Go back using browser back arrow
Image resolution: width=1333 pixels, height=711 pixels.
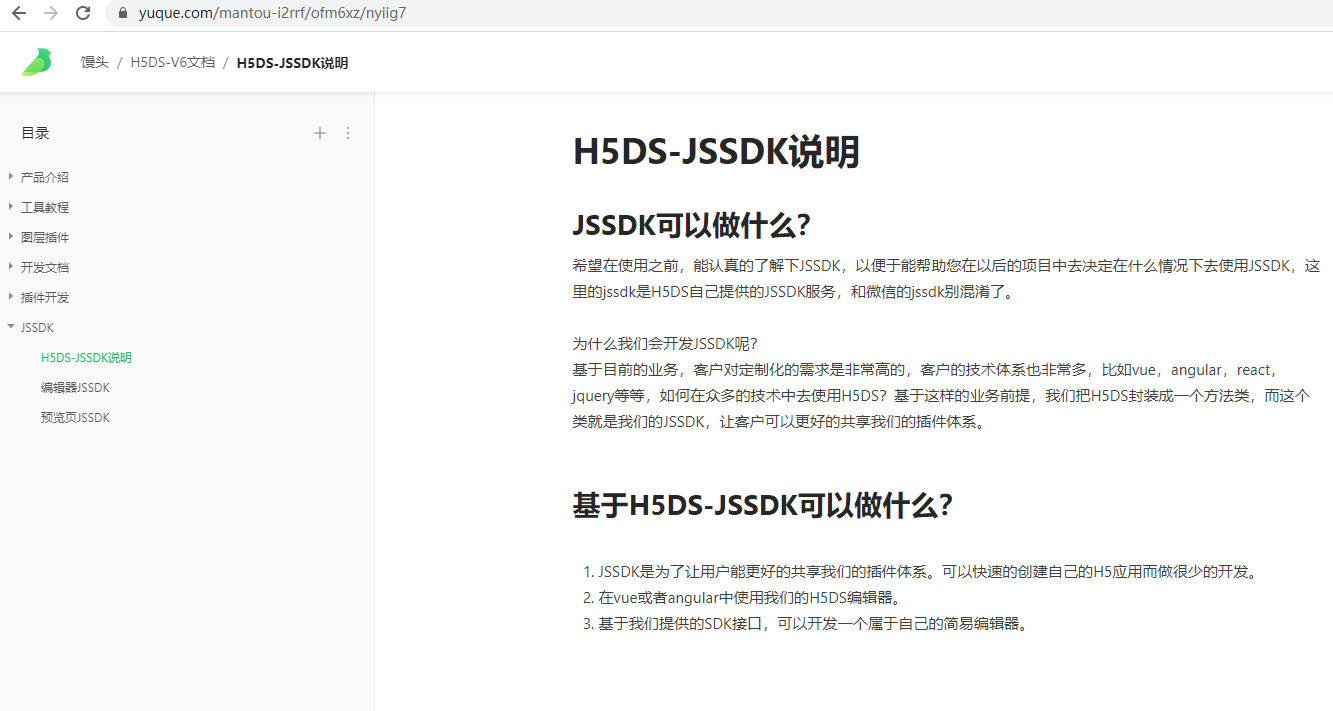point(18,13)
